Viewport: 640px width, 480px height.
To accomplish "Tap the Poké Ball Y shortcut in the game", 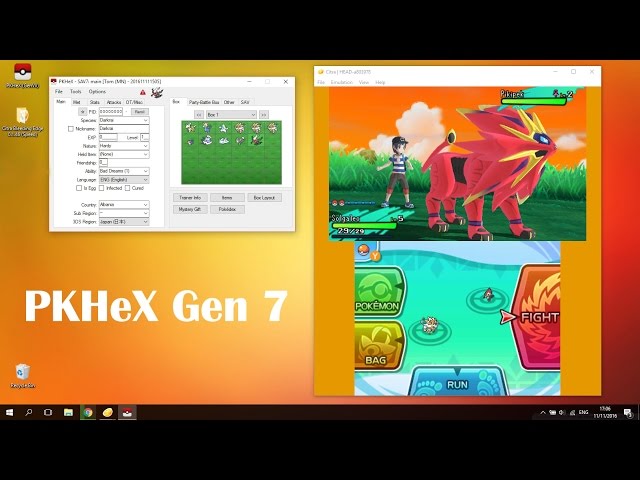I will [x=368, y=251].
